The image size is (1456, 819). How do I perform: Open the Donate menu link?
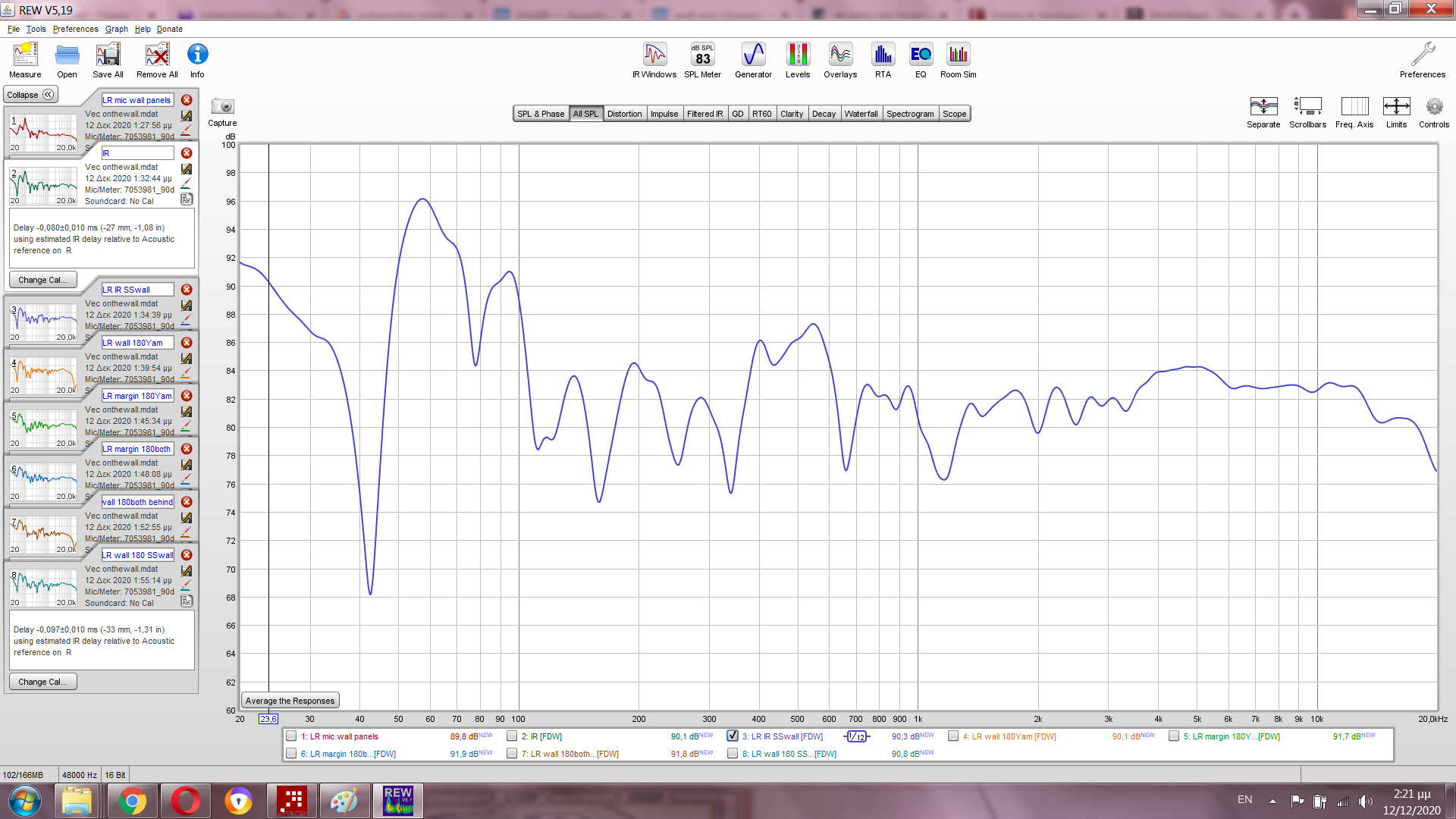(170, 29)
